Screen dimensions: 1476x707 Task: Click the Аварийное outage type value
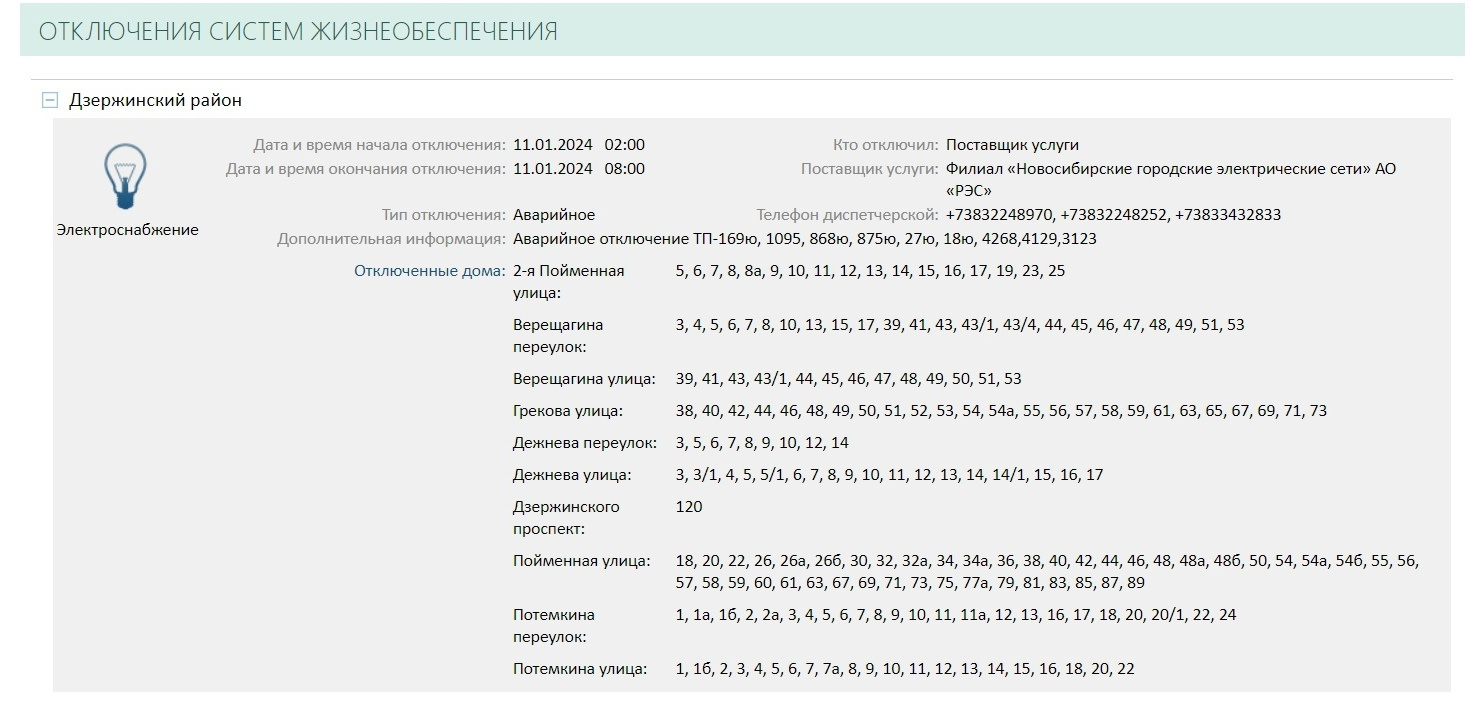[x=554, y=215]
